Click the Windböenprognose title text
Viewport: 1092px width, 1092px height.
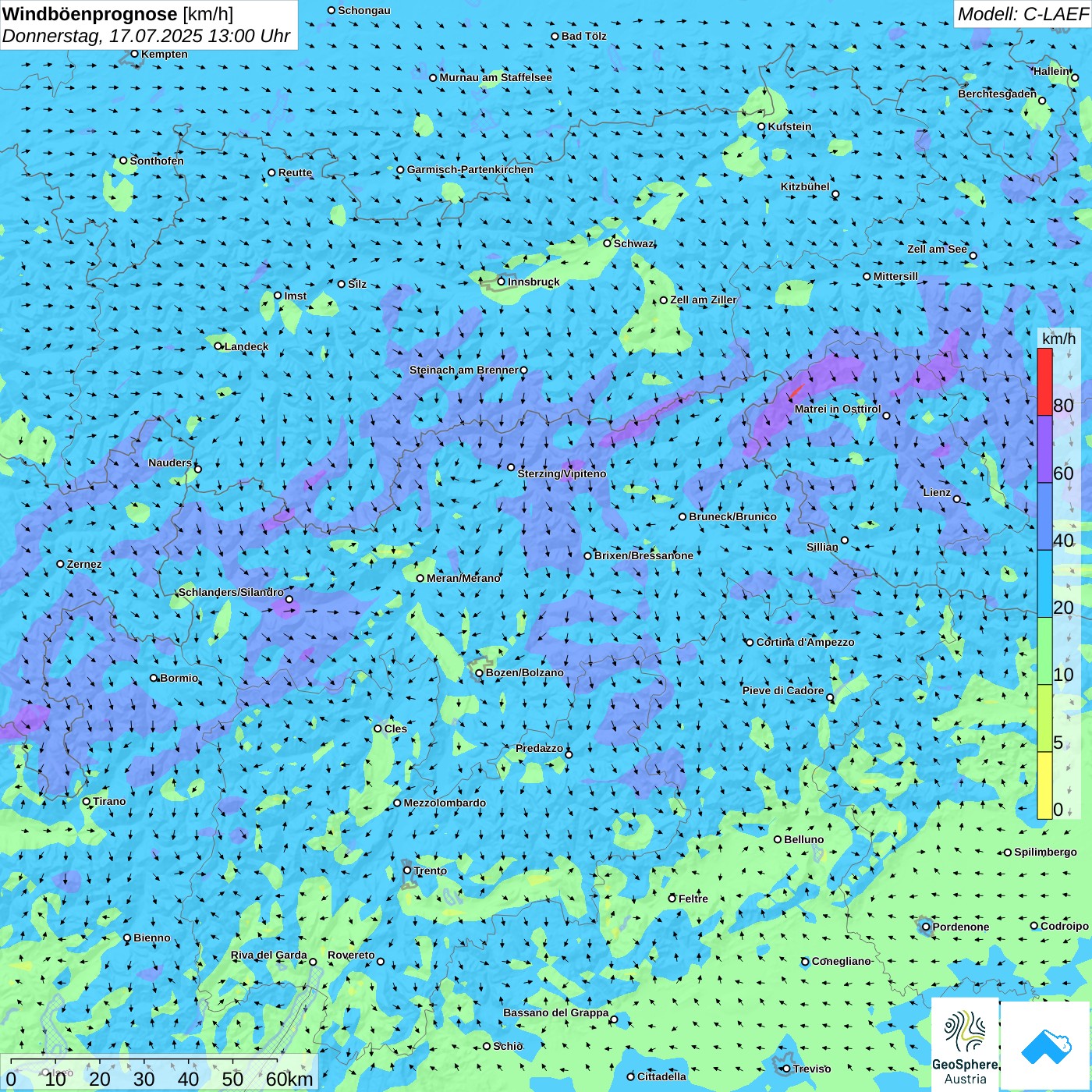[90, 14]
